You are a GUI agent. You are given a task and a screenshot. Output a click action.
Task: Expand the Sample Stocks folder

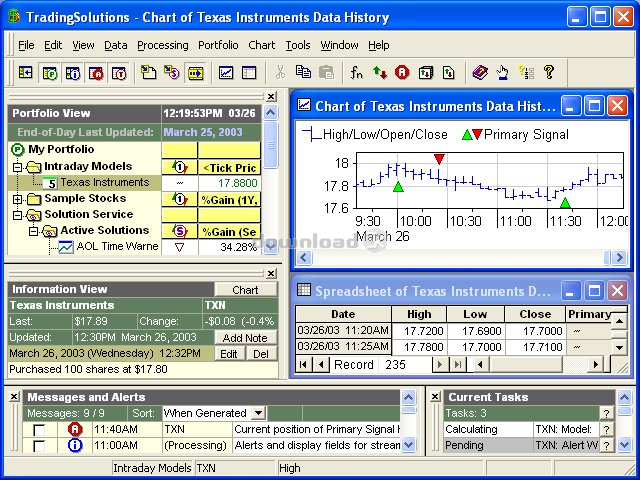(x=17, y=199)
